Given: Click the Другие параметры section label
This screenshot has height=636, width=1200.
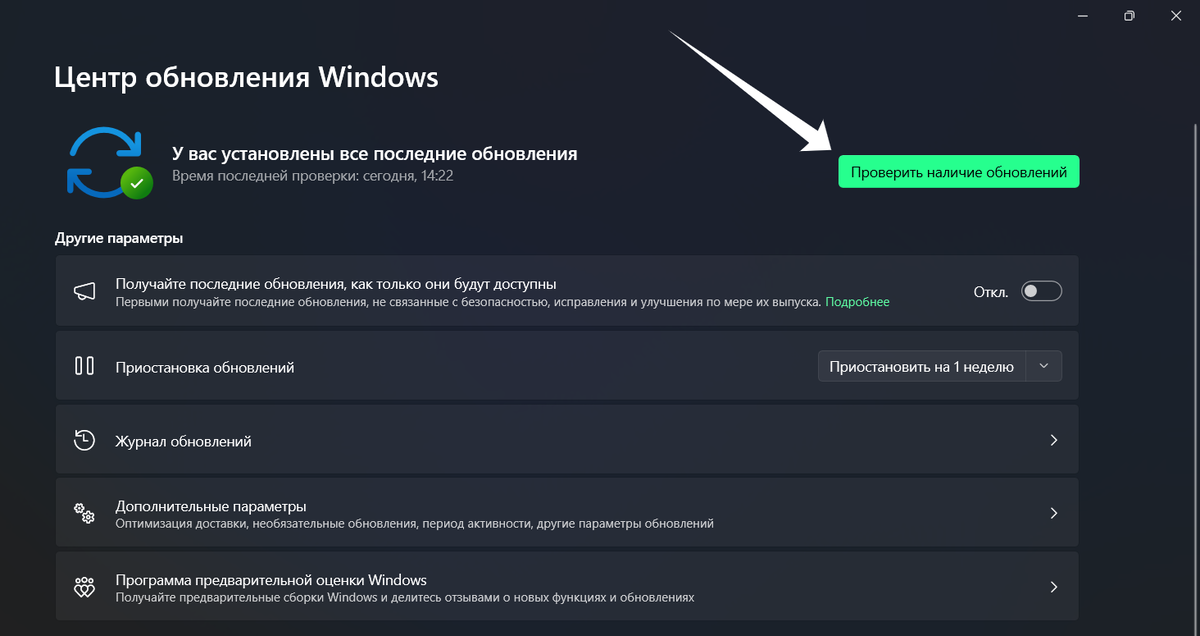Looking at the screenshot, I should [119, 238].
